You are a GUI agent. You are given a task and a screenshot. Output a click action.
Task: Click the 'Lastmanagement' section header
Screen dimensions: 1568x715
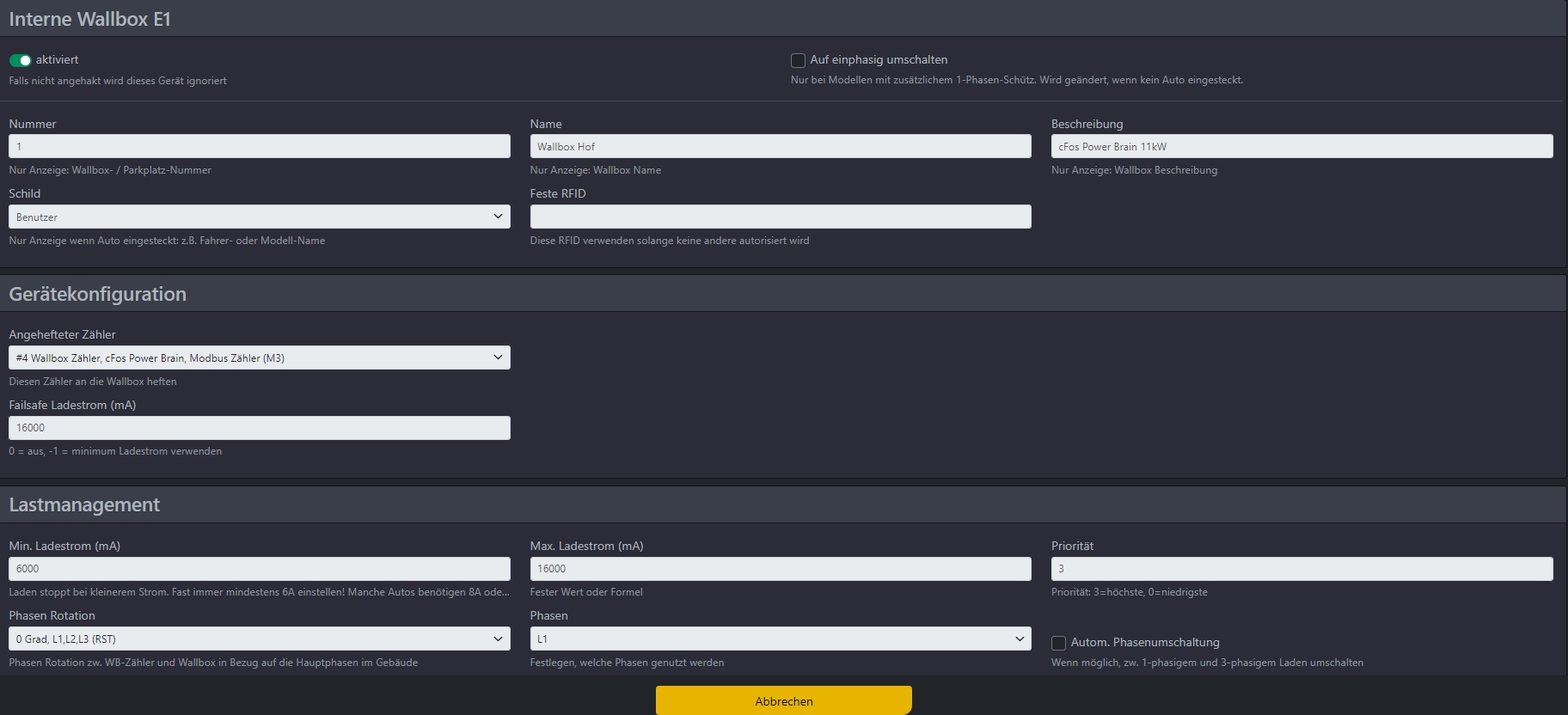[84, 504]
